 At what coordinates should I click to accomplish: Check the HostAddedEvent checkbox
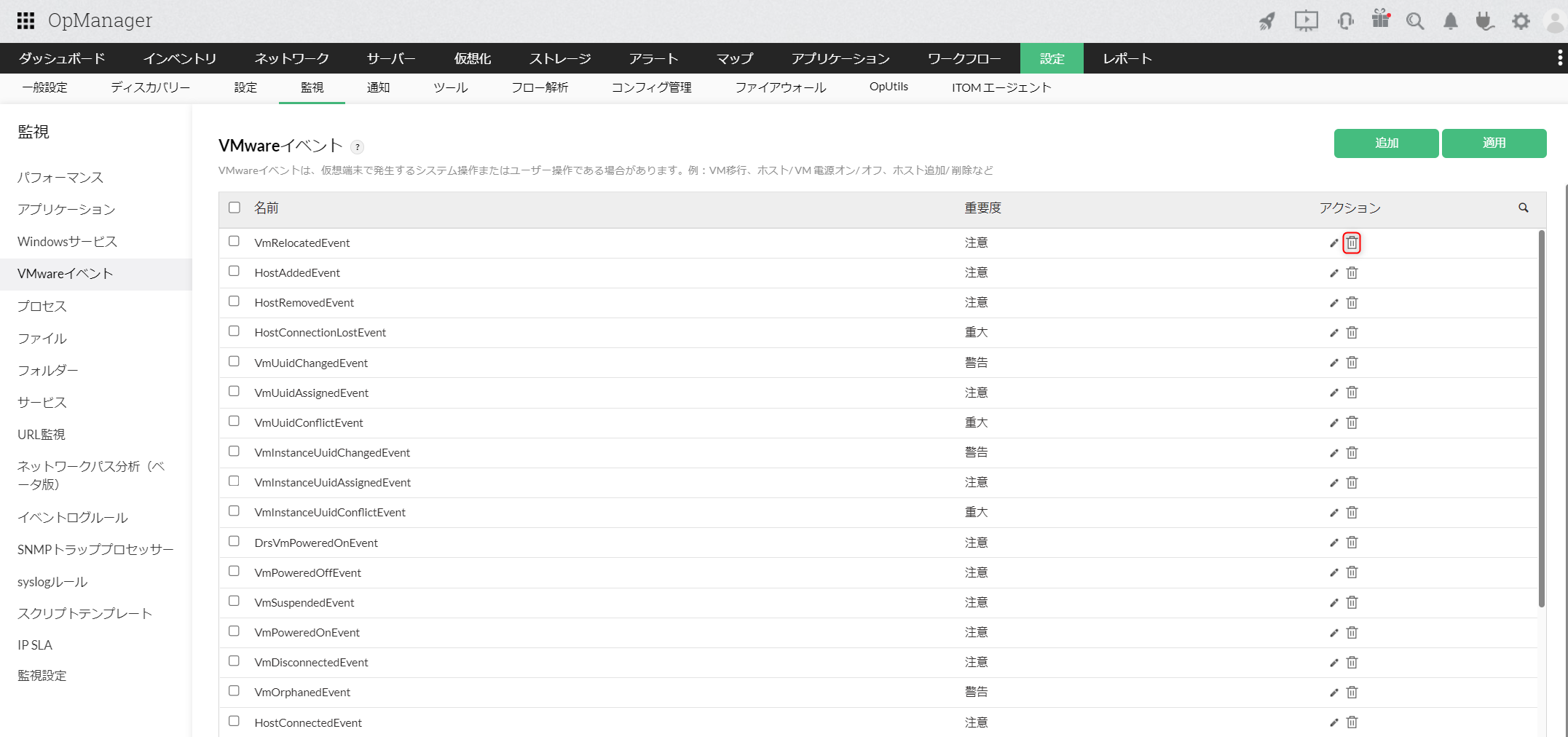[234, 271]
